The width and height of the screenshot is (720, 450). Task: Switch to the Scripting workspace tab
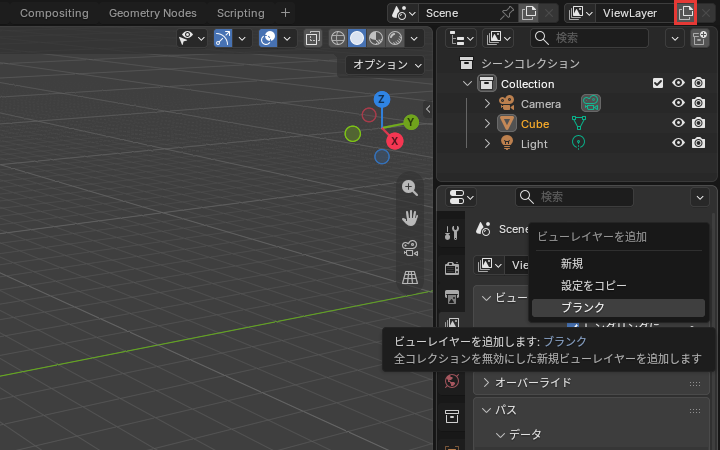(241, 13)
